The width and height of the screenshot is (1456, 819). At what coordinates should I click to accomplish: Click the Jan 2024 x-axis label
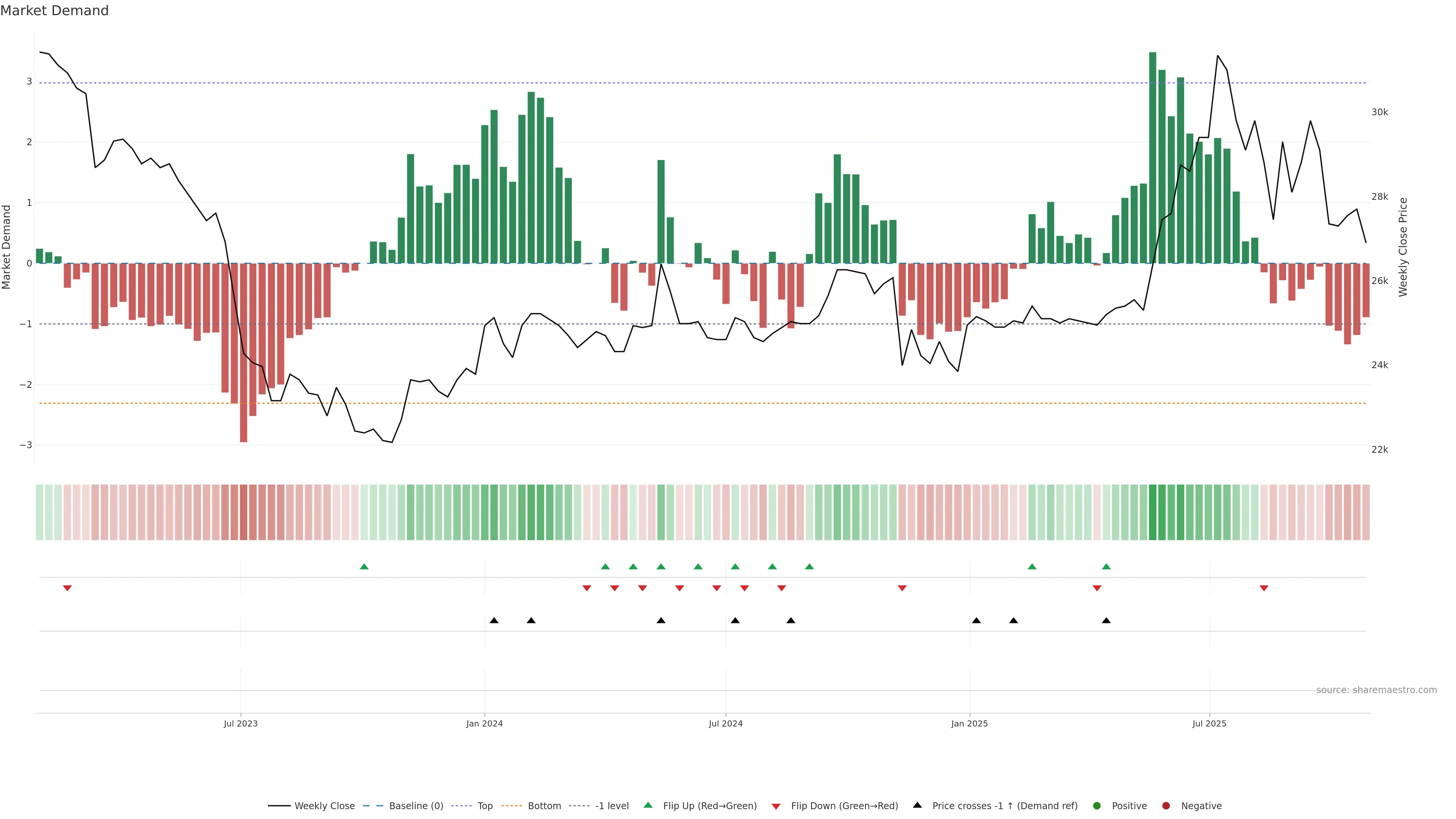point(485,723)
